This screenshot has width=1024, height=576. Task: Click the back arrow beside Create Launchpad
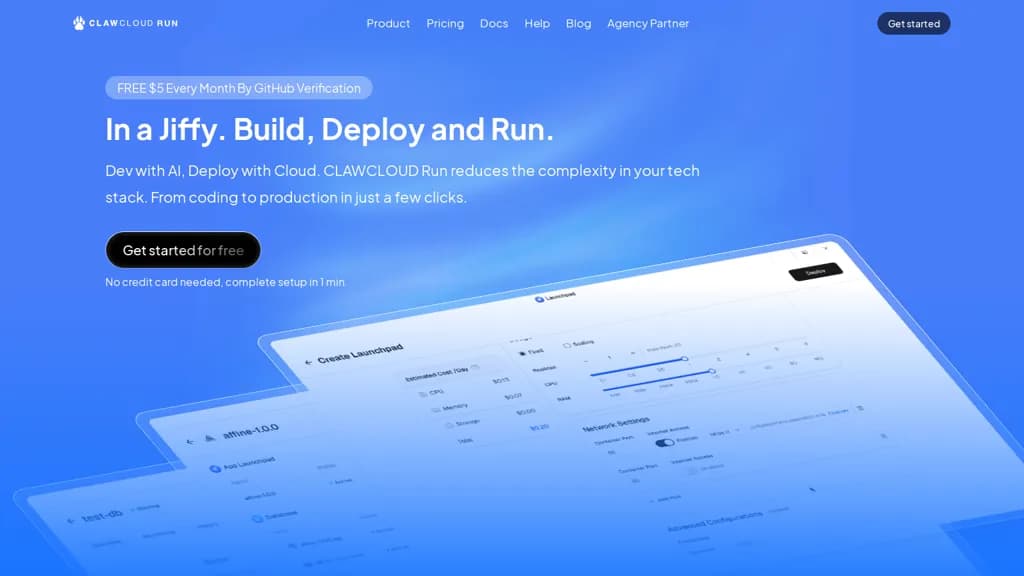point(308,362)
